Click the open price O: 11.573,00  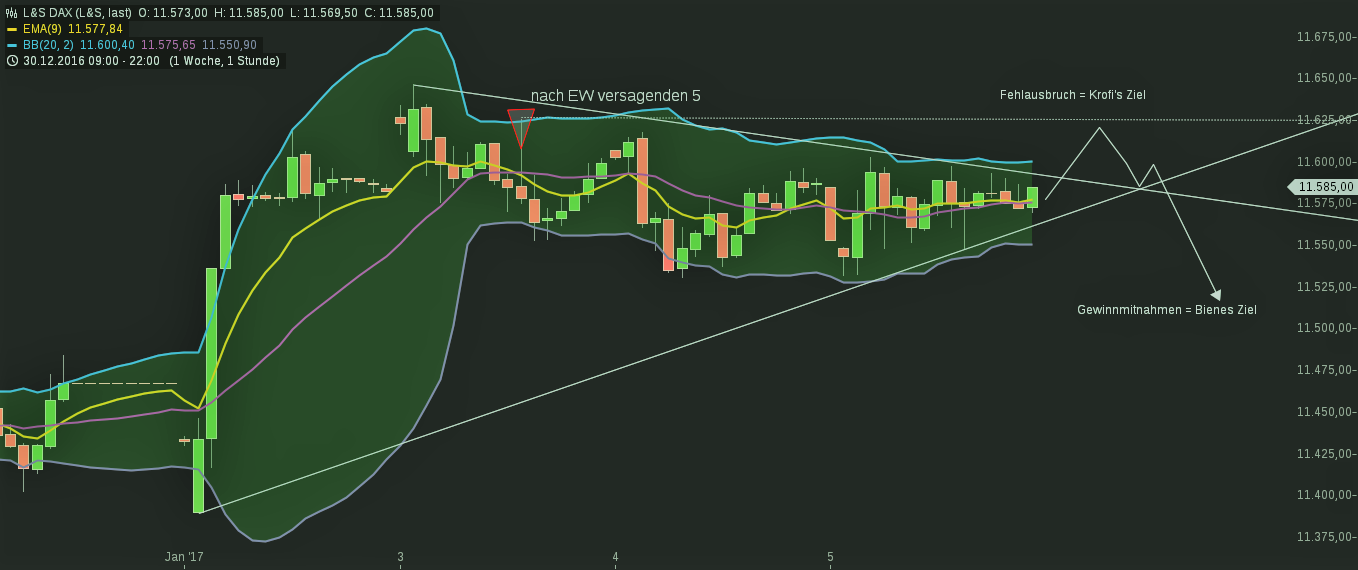pyautogui.click(x=173, y=13)
